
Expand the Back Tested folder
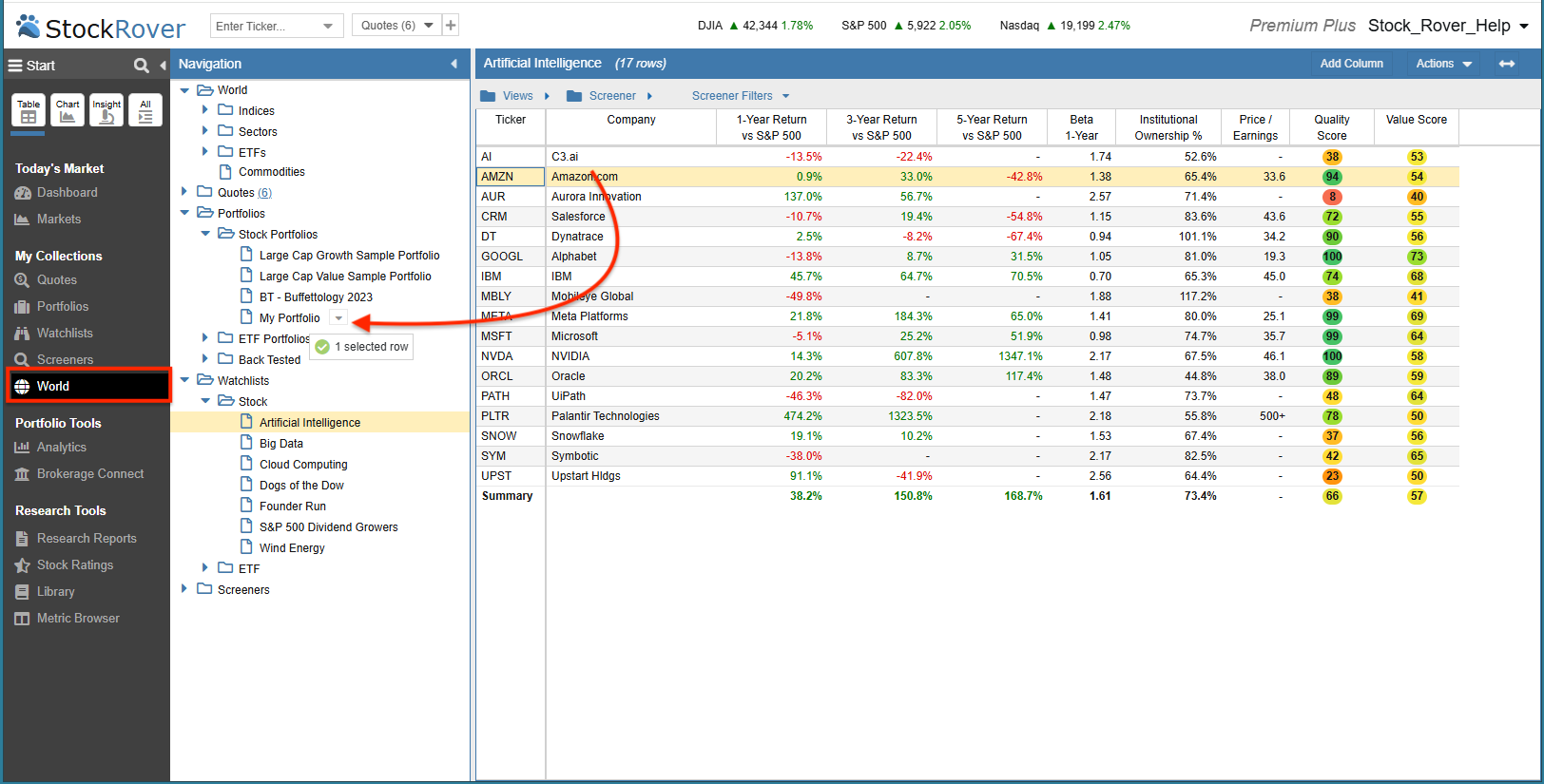pos(205,359)
